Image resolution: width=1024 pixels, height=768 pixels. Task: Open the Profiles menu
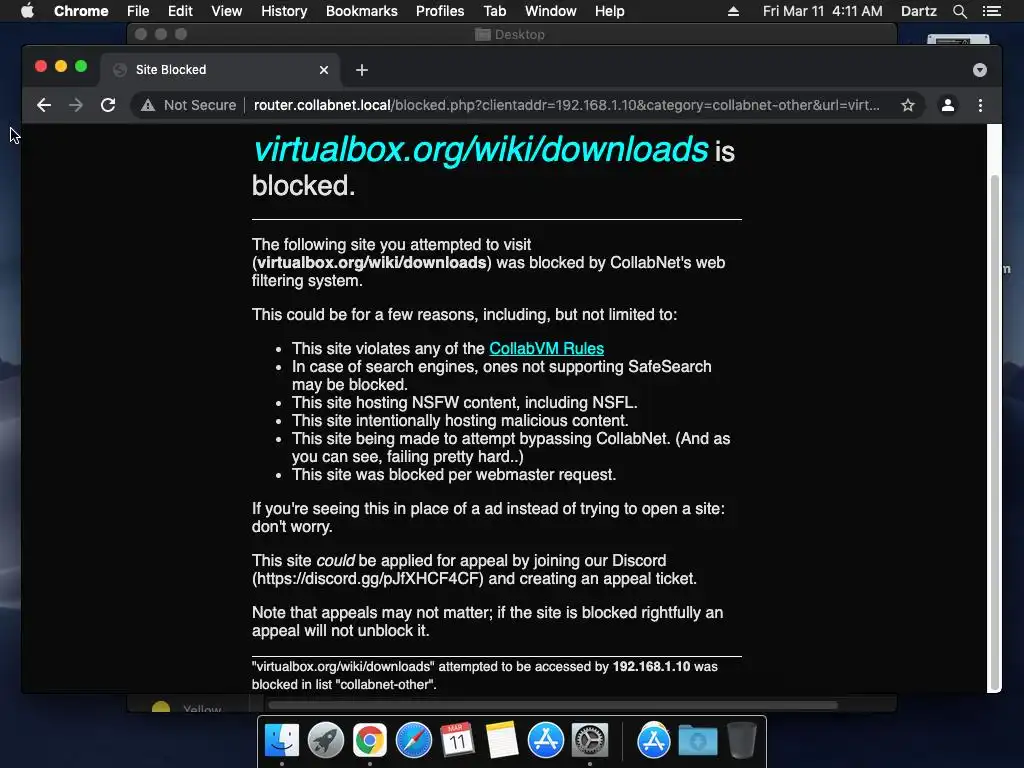tap(440, 11)
